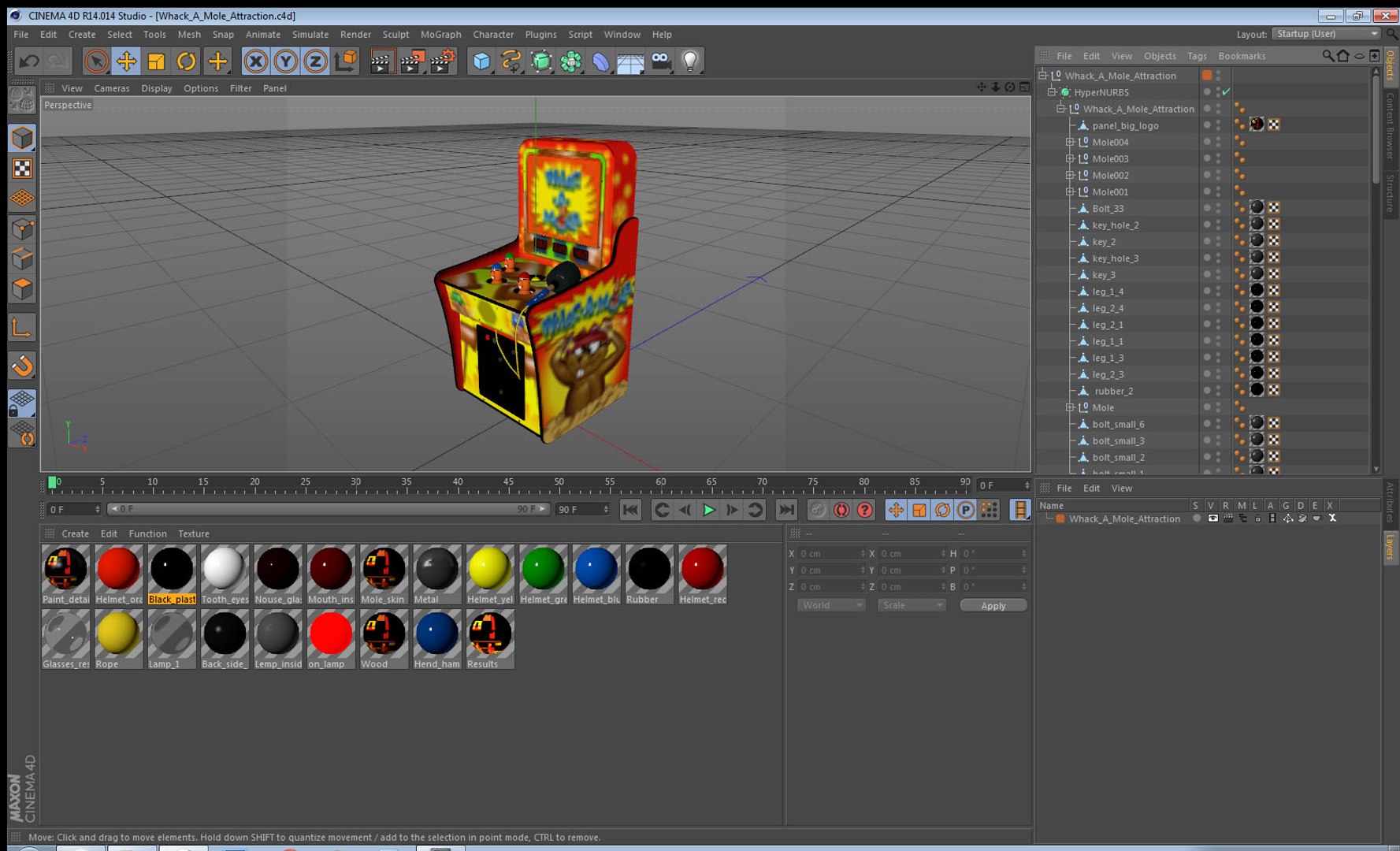Image resolution: width=1400 pixels, height=851 pixels.
Task: Open the MoGraph menu
Action: pyautogui.click(x=440, y=35)
